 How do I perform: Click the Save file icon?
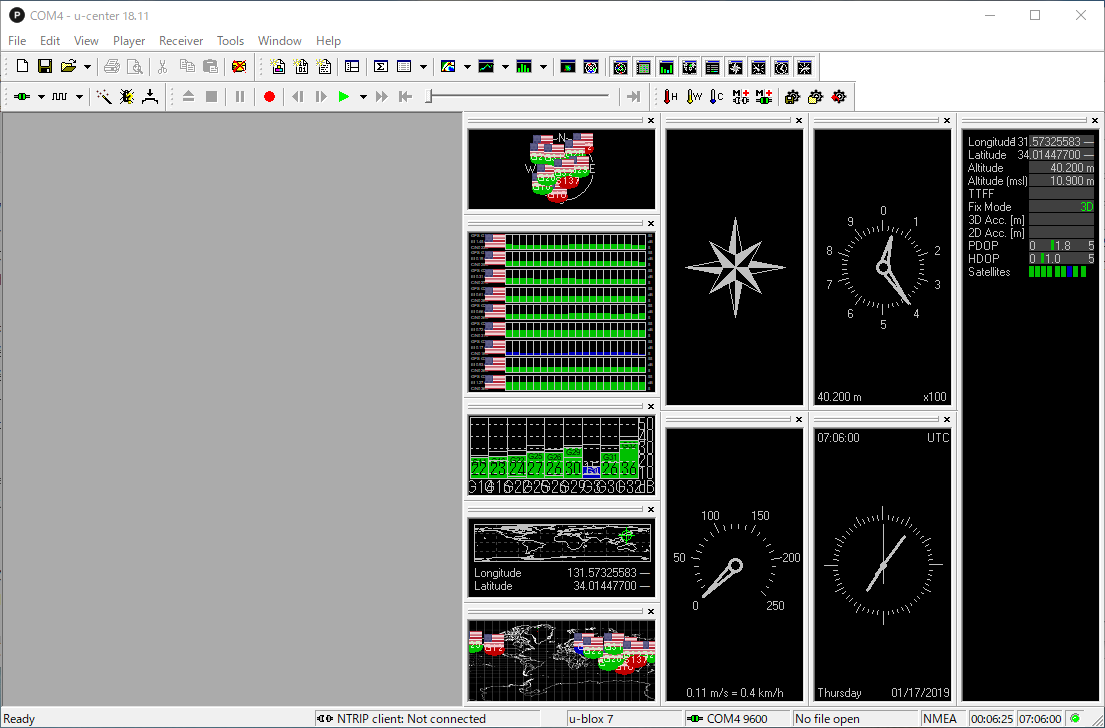coord(45,67)
